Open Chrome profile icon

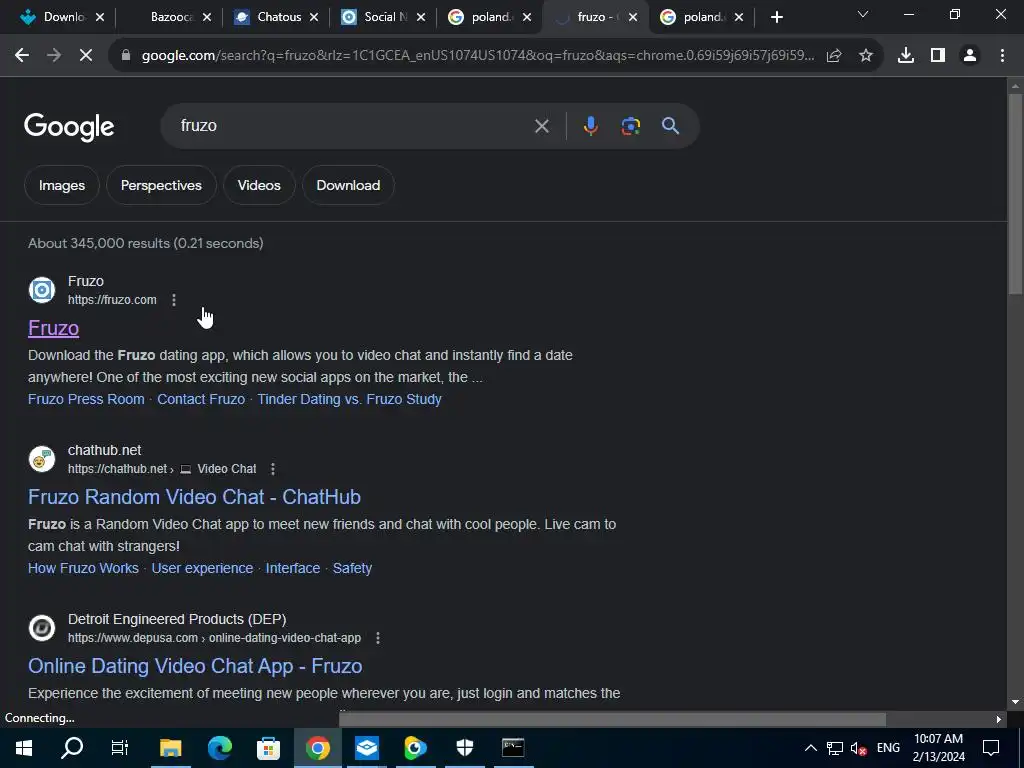(970, 56)
